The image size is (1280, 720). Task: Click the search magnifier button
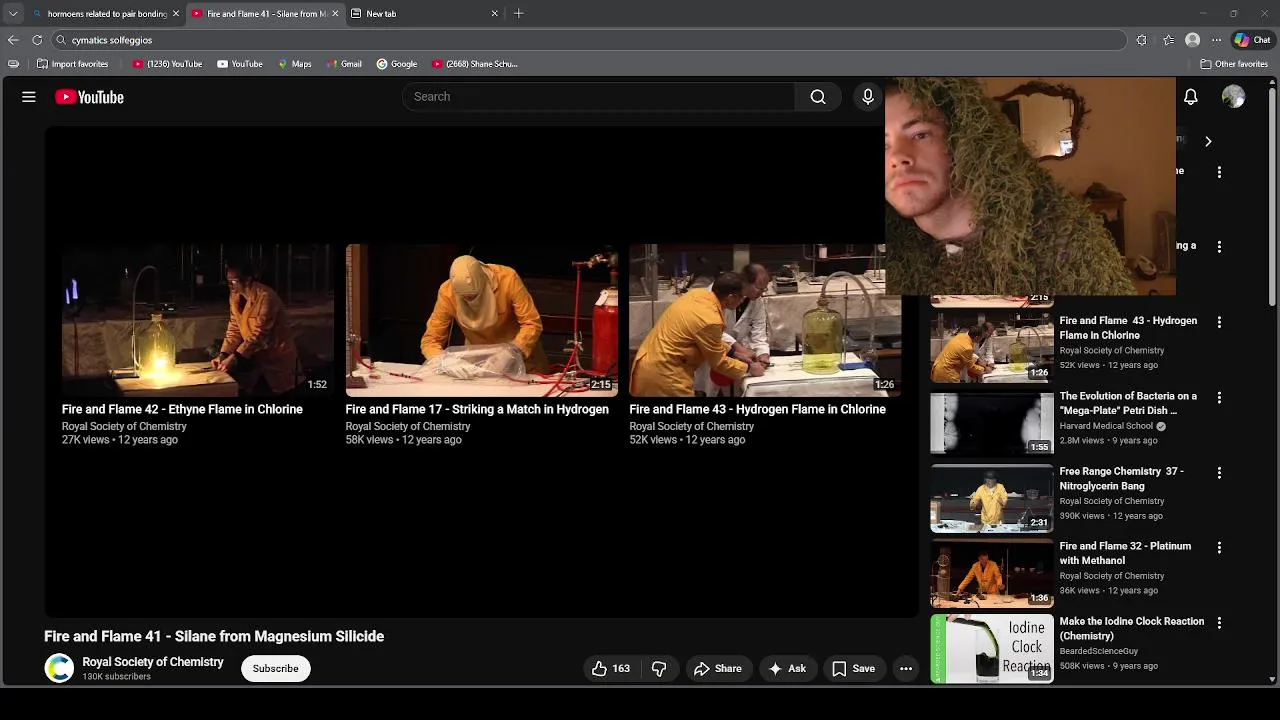(x=818, y=97)
